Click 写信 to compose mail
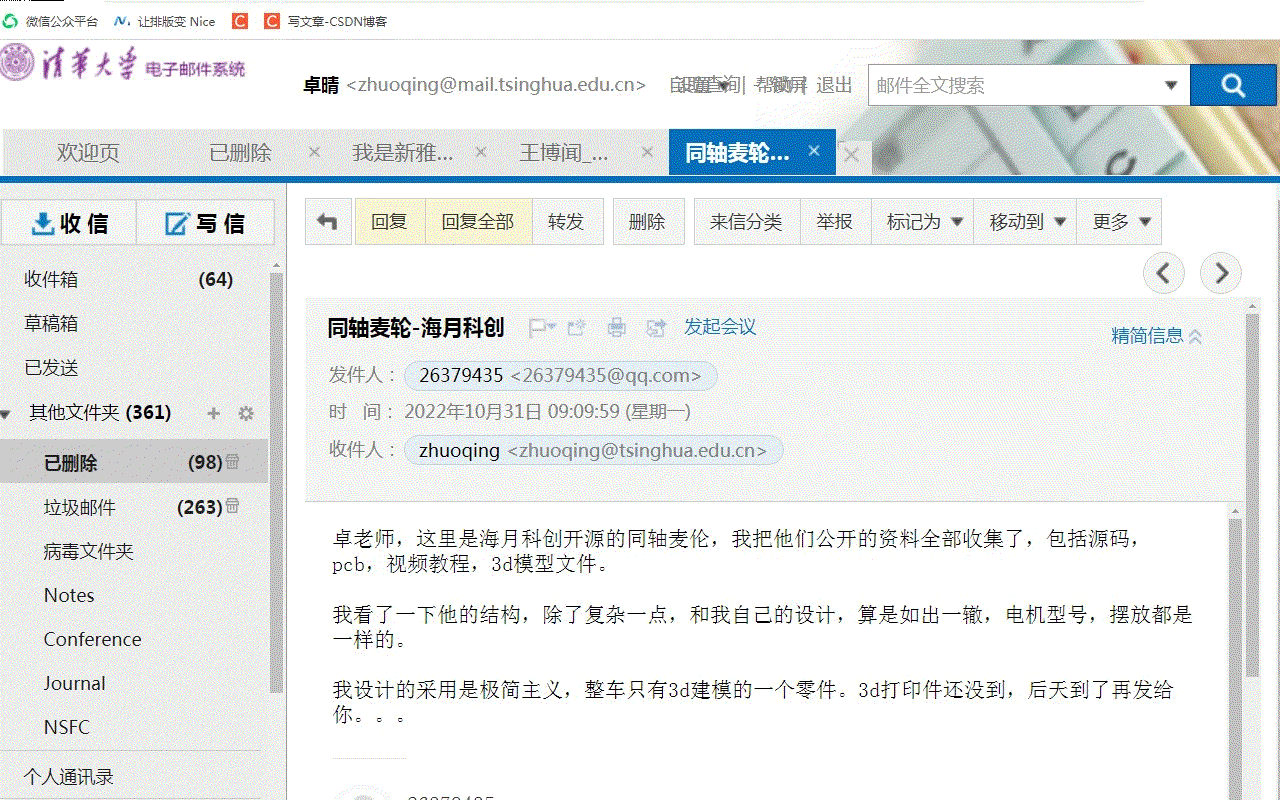Image resolution: width=1280 pixels, height=800 pixels. point(205,223)
